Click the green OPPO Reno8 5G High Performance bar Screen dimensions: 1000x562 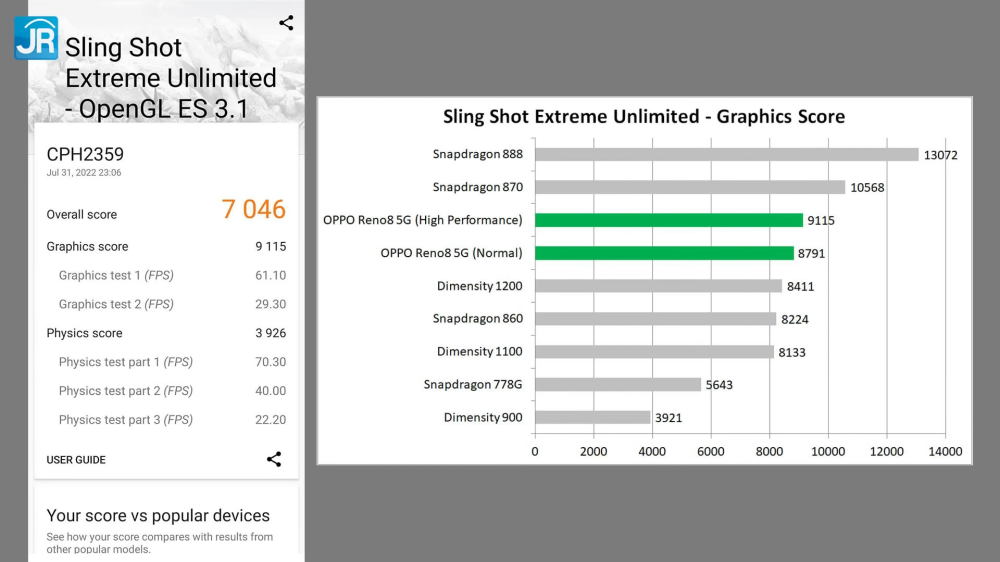(668, 220)
